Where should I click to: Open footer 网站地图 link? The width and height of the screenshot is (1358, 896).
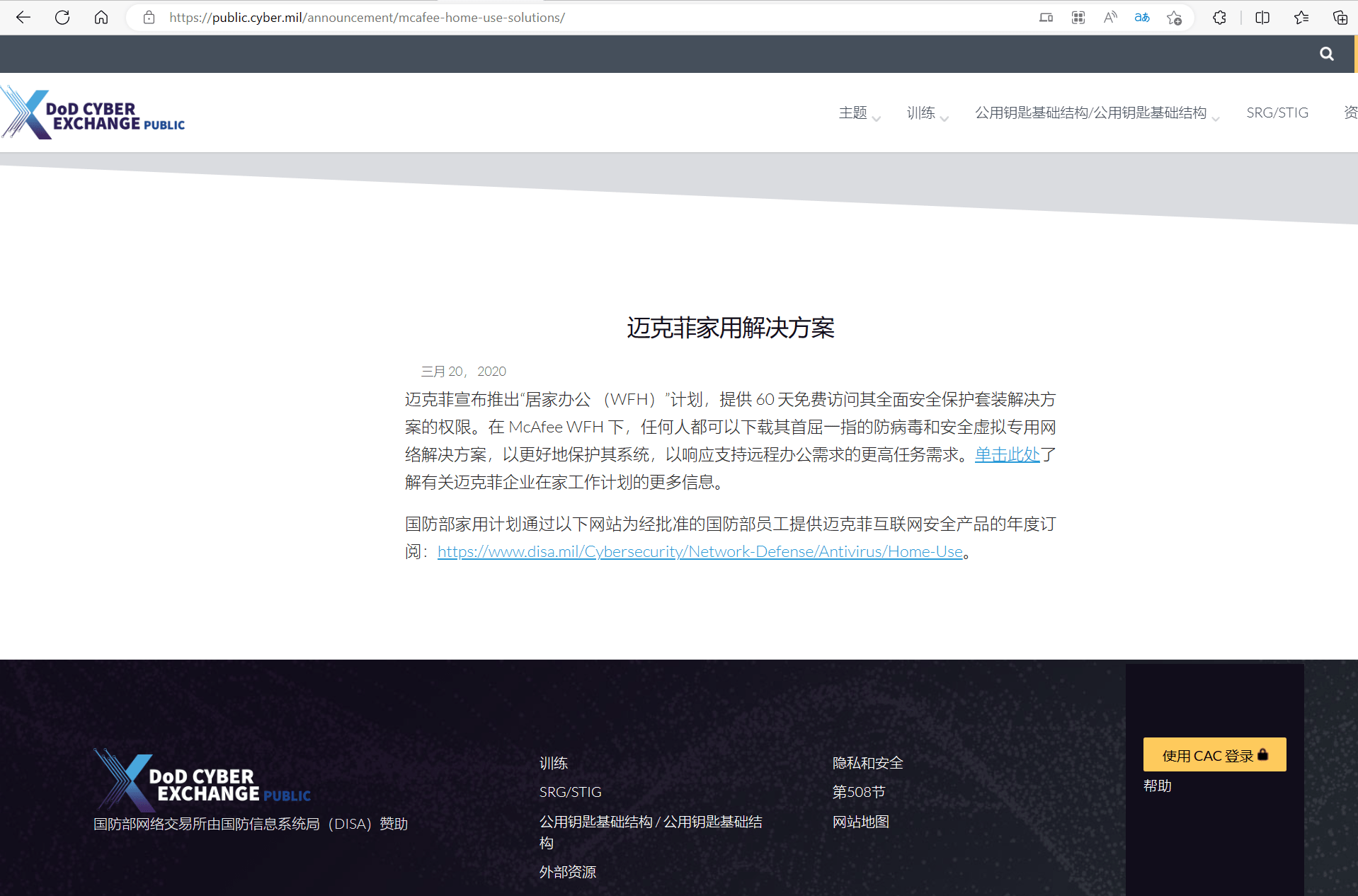point(861,822)
